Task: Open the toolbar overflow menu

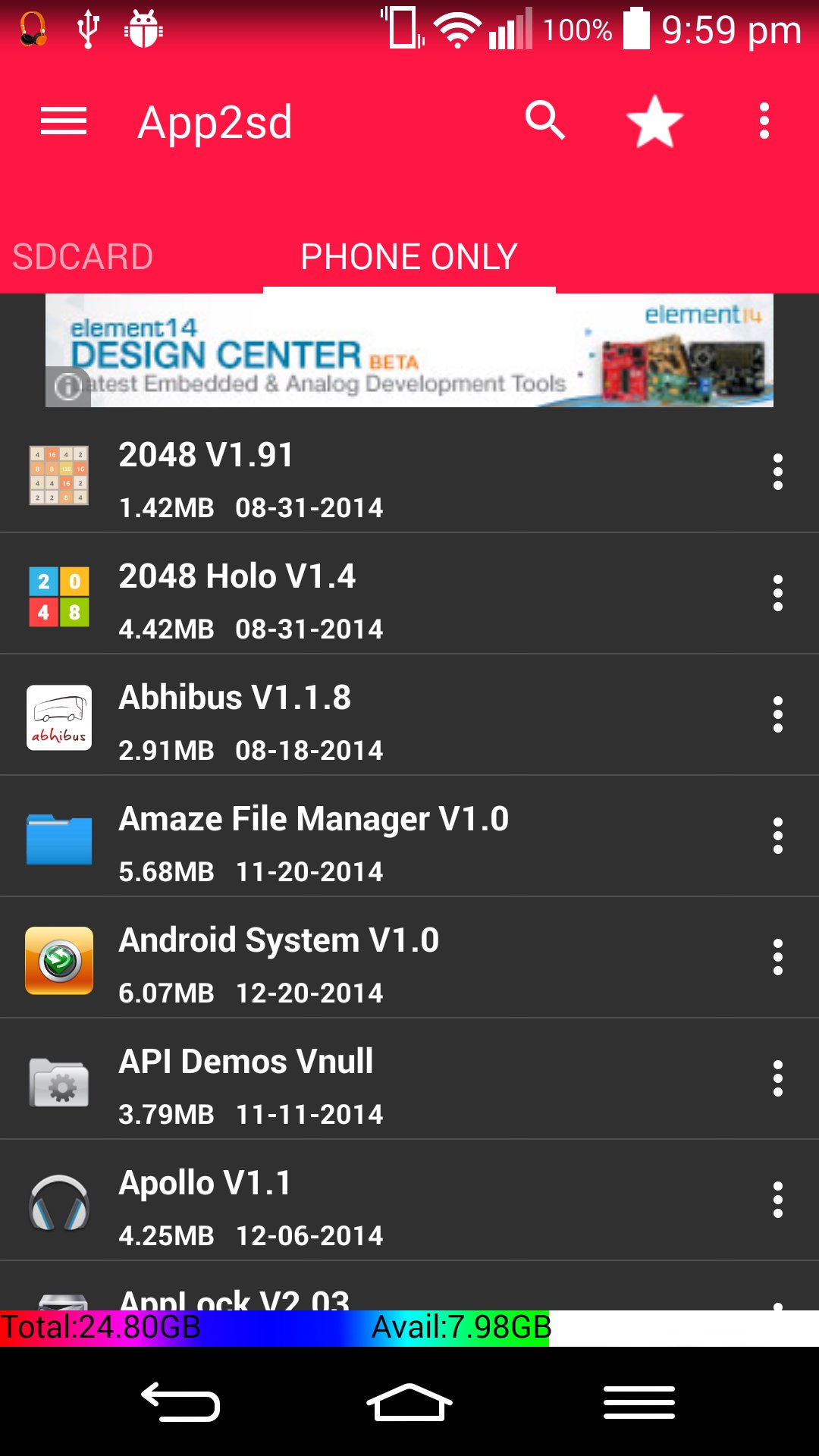Action: 764,121
